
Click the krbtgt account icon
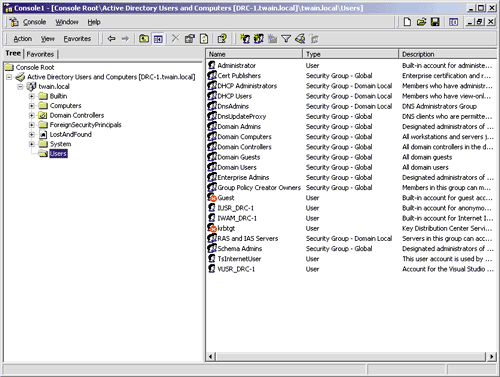[212, 228]
